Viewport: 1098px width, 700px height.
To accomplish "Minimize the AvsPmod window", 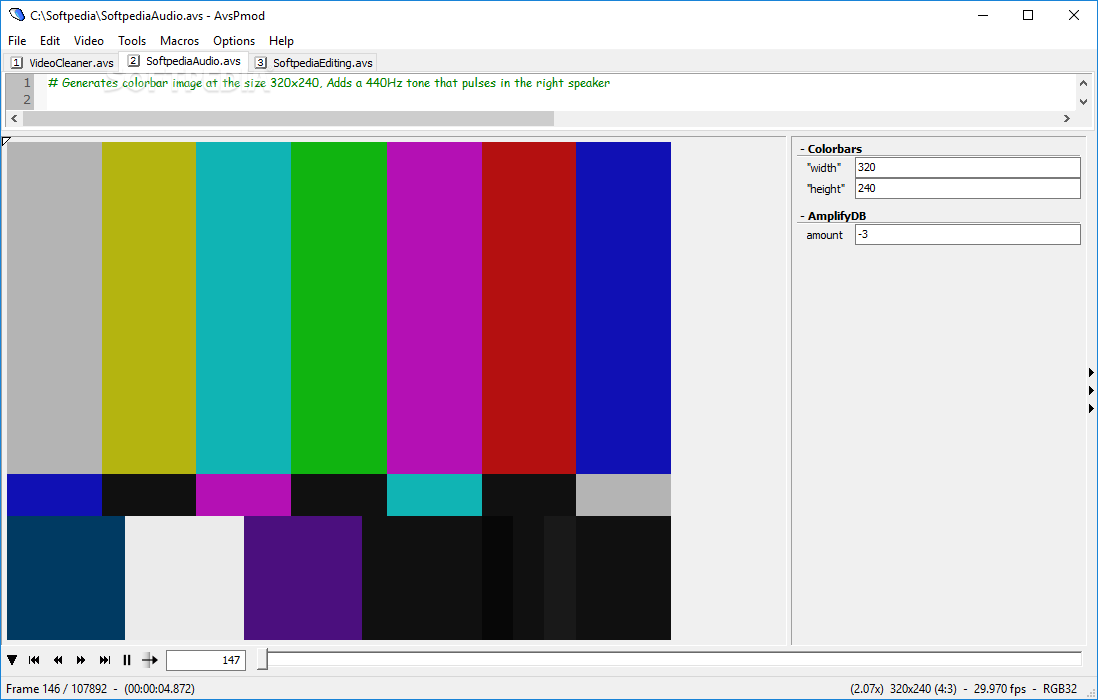I will click(x=983, y=15).
